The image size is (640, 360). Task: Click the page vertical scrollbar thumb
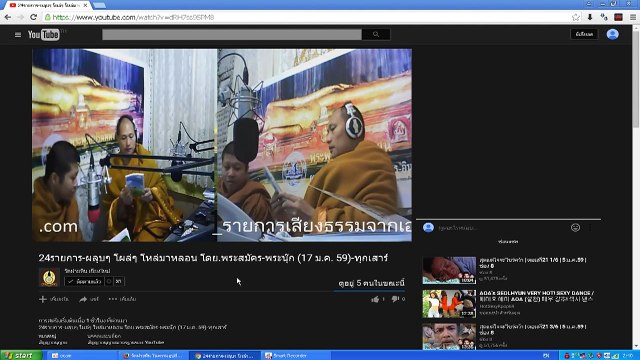point(636,80)
